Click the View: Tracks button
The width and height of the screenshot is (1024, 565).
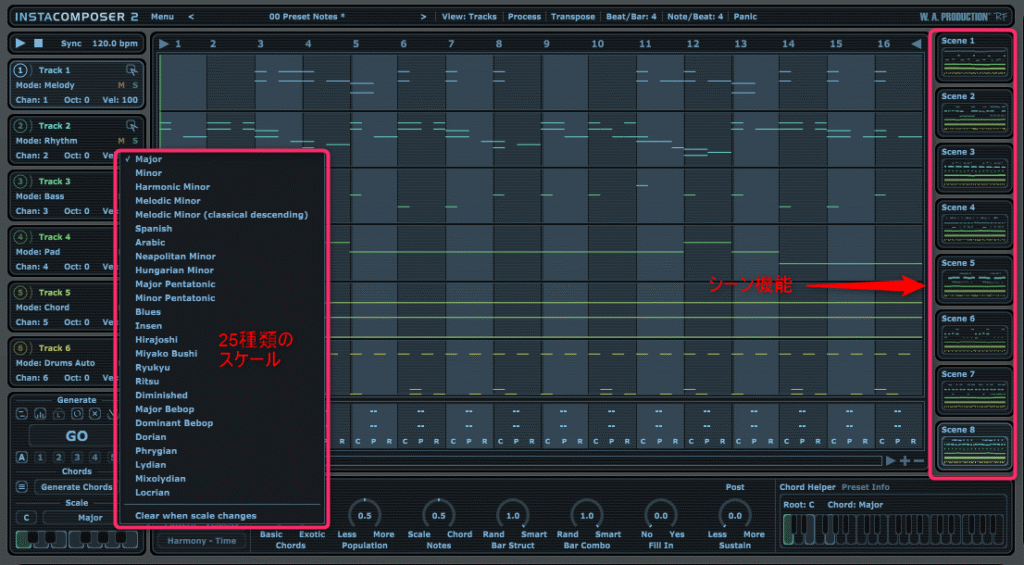pos(469,16)
